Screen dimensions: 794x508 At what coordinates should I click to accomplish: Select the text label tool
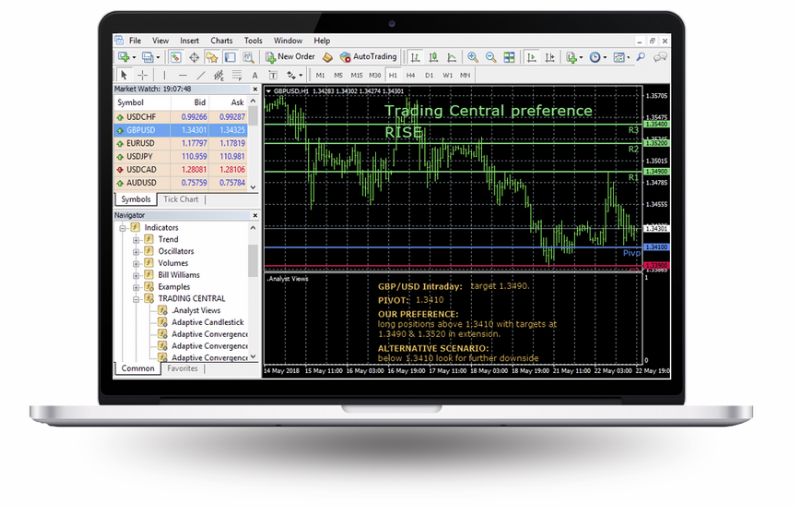pyautogui.click(x=255, y=75)
